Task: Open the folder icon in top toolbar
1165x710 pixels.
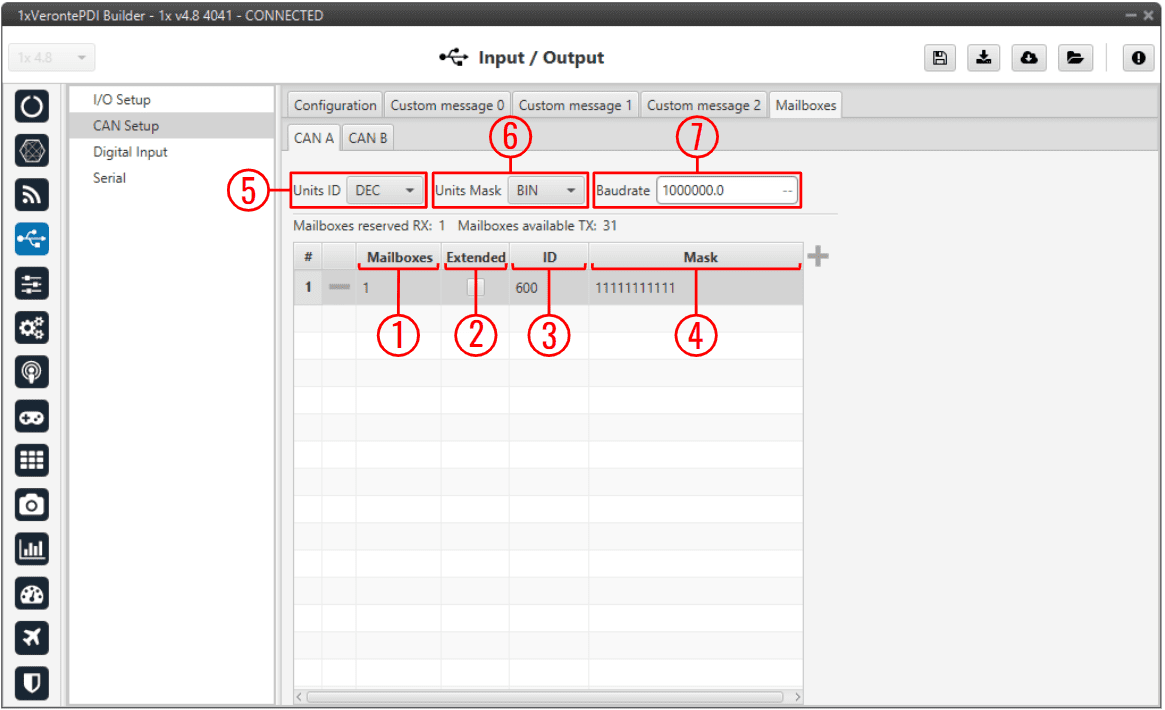Action: pyautogui.click(x=1074, y=58)
